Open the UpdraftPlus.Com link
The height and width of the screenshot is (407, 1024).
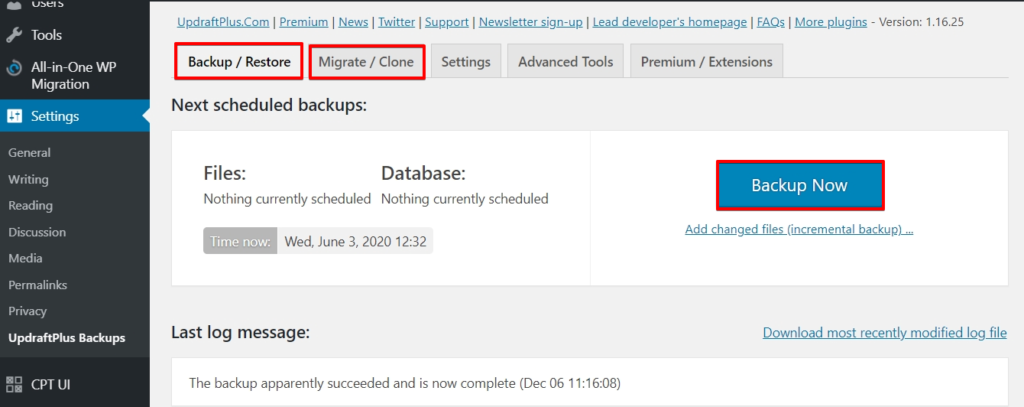[x=223, y=22]
